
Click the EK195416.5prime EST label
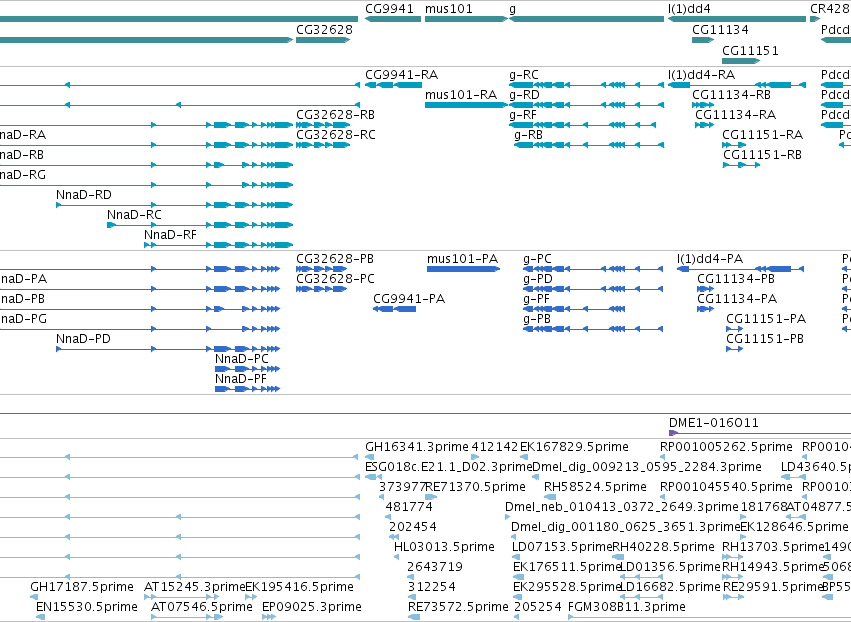pyautogui.click(x=300, y=587)
